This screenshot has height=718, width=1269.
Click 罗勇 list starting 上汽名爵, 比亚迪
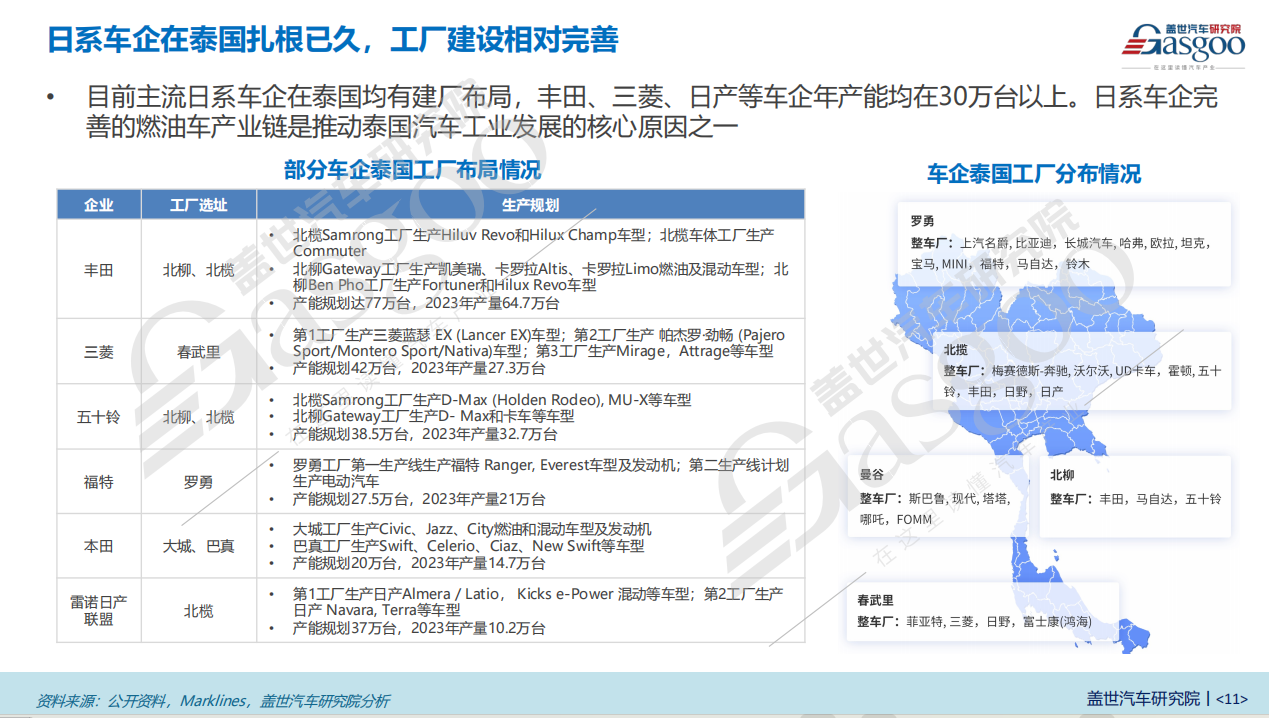(1060, 253)
